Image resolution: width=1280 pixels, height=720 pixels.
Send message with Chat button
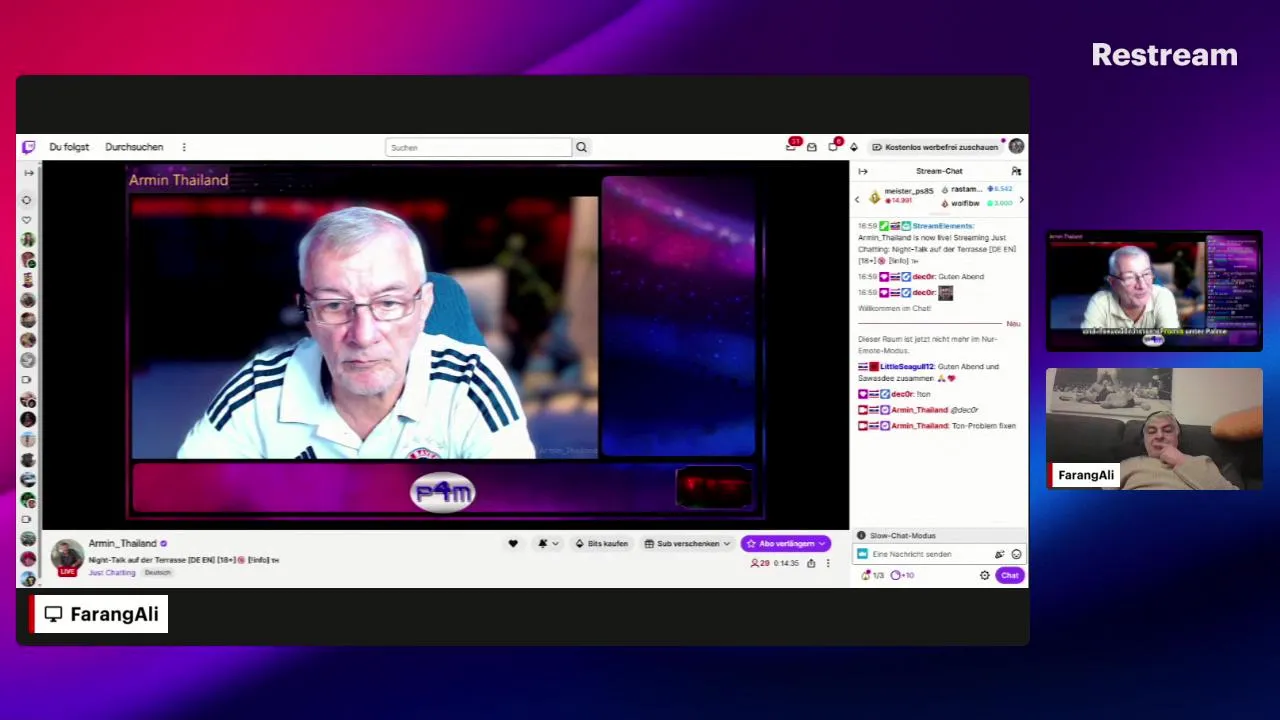click(x=1009, y=575)
